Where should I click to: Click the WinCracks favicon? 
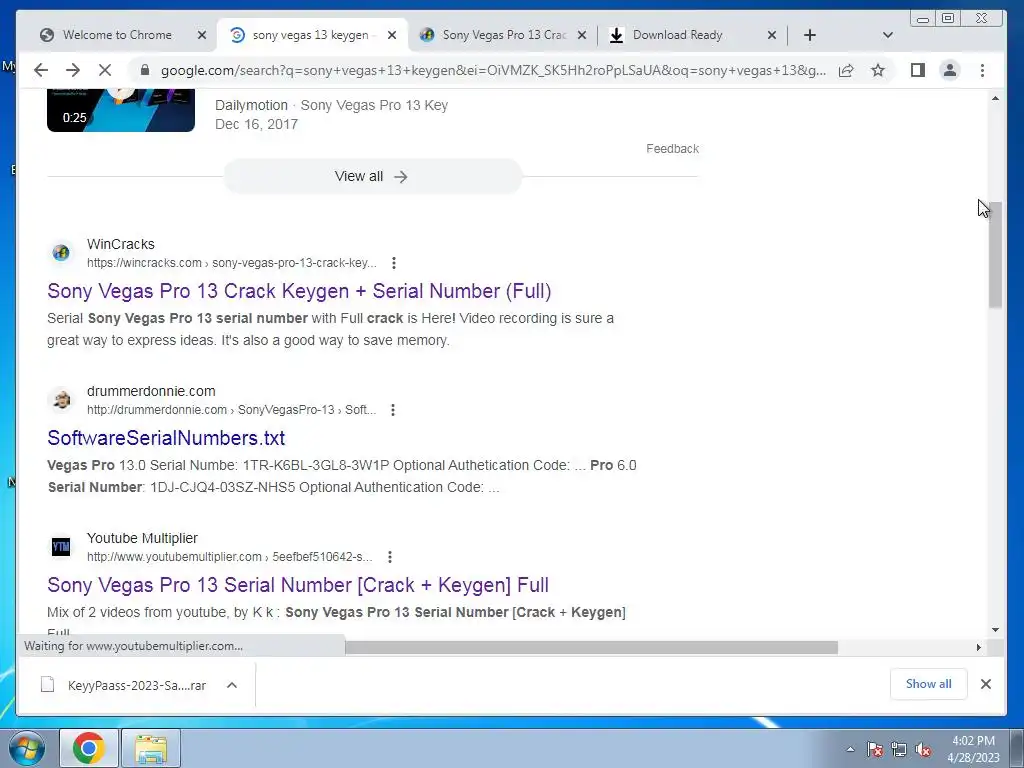click(61, 252)
